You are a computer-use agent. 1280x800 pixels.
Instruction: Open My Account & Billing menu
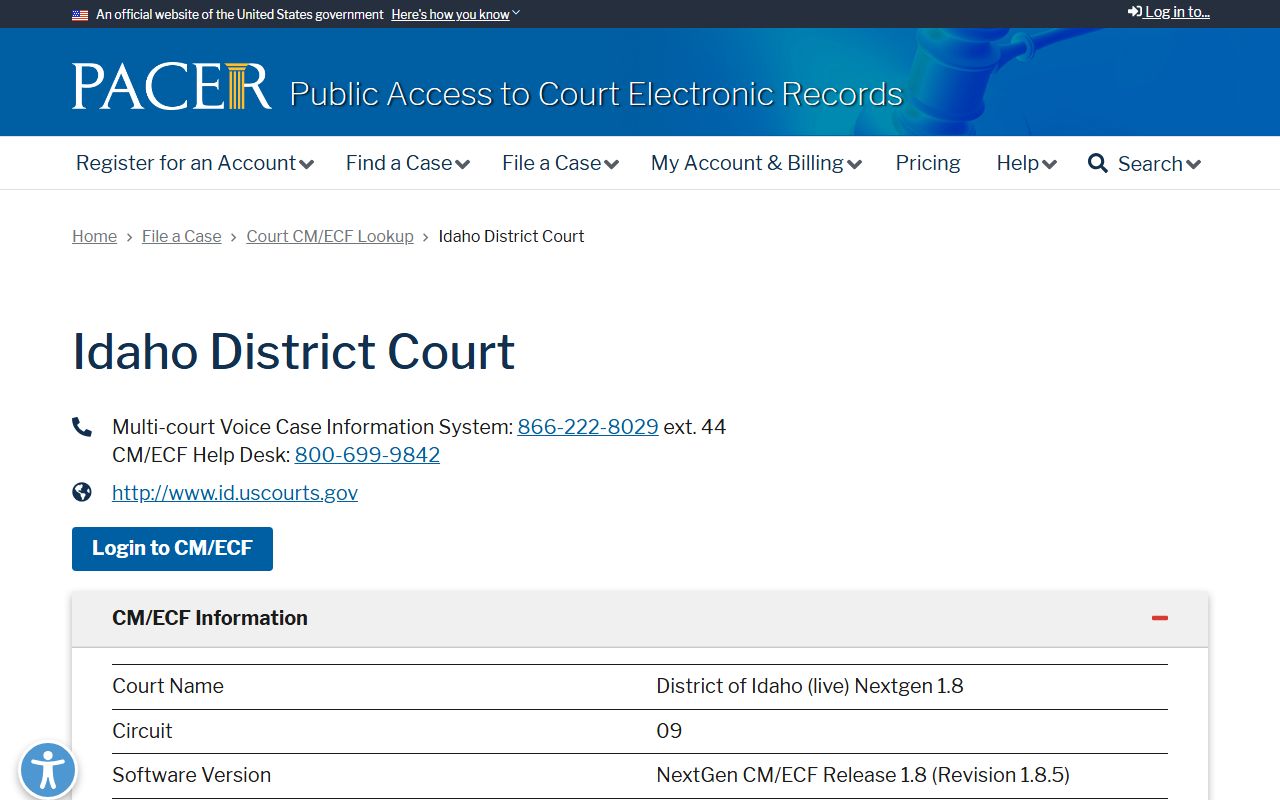point(757,163)
